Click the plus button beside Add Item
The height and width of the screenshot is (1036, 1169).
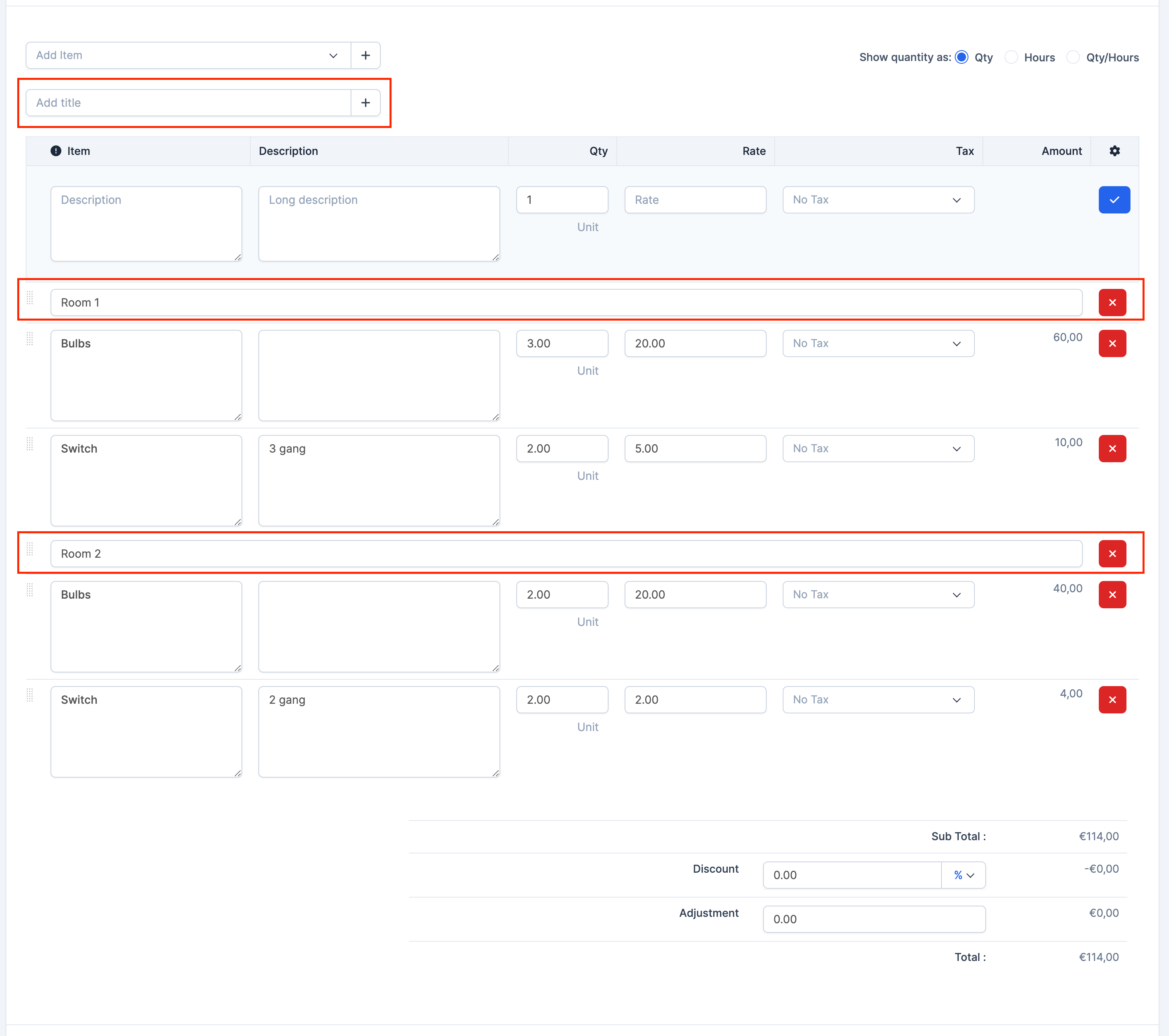(365, 55)
